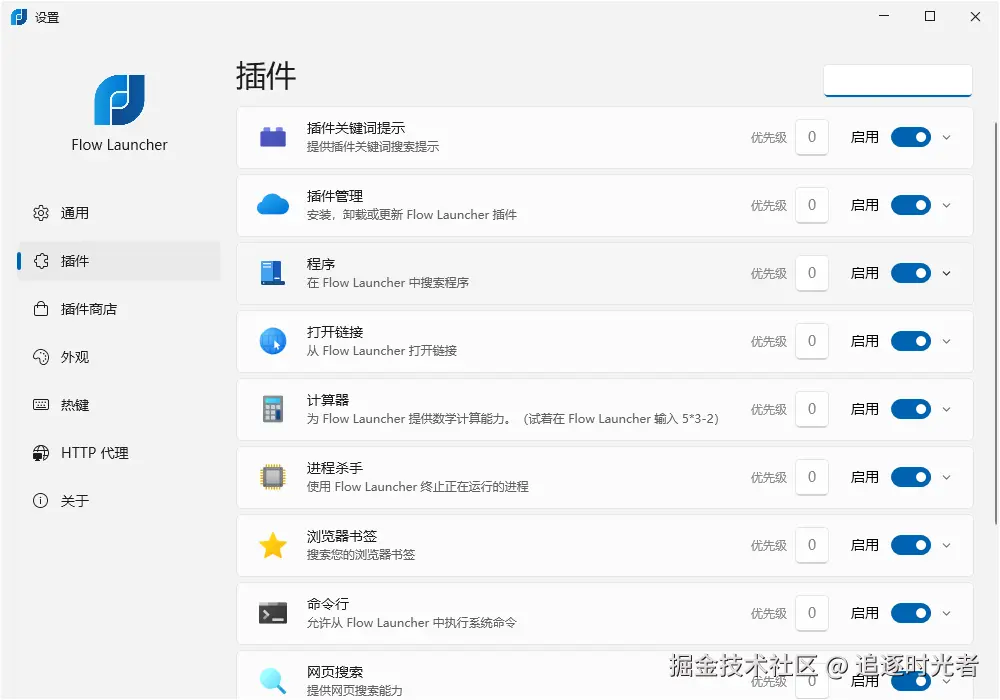Viewport: 1000px width, 700px height.
Task: Expand the 进程杀手 row chevron
Action: click(946, 477)
